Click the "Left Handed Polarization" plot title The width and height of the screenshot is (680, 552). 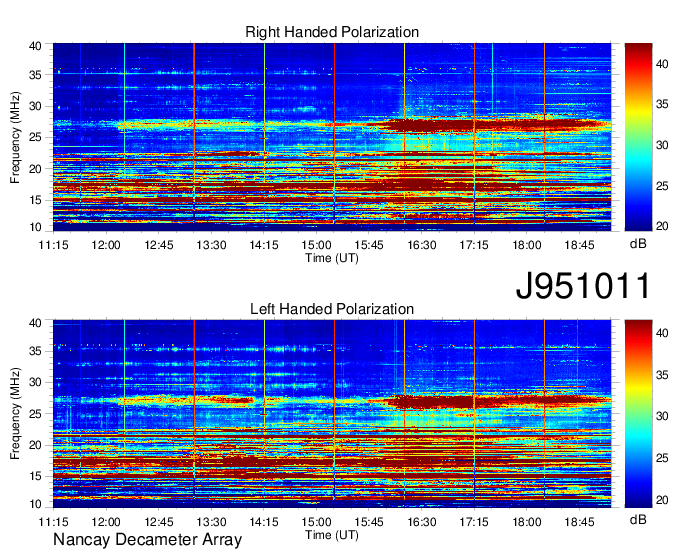pyautogui.click(x=332, y=309)
